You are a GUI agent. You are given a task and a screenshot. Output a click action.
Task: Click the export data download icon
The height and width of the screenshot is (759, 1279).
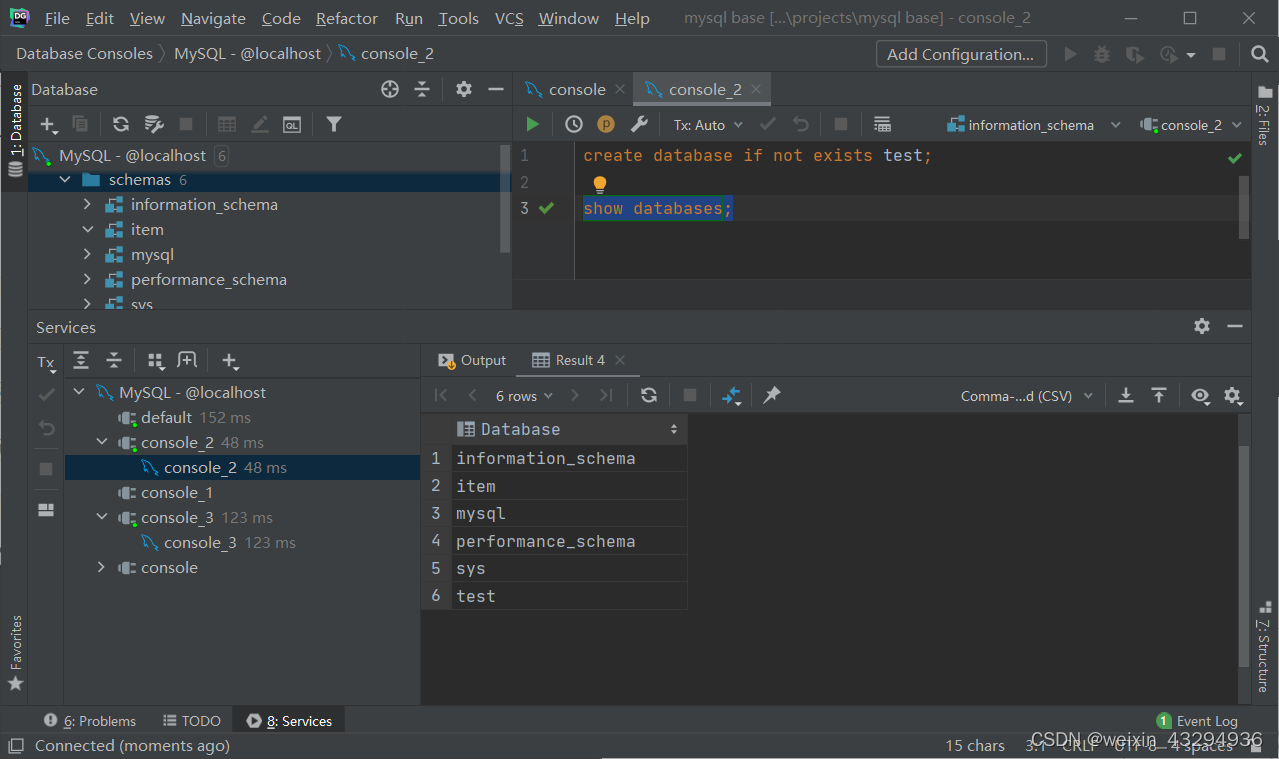click(x=1126, y=395)
